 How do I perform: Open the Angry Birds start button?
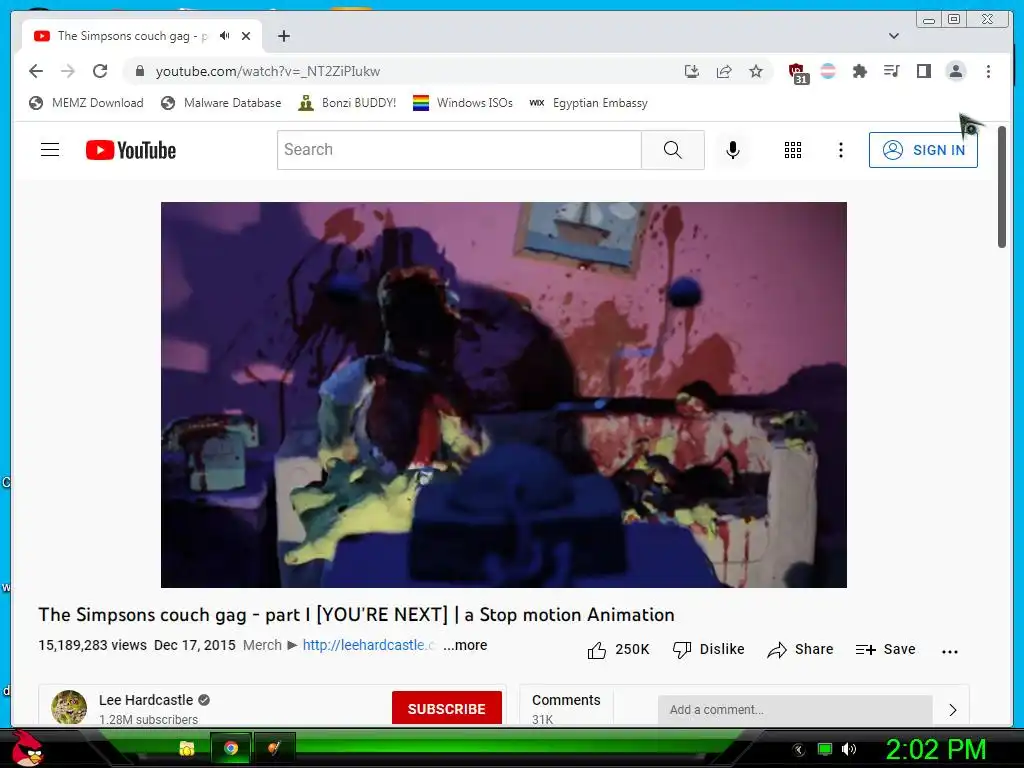(27, 748)
